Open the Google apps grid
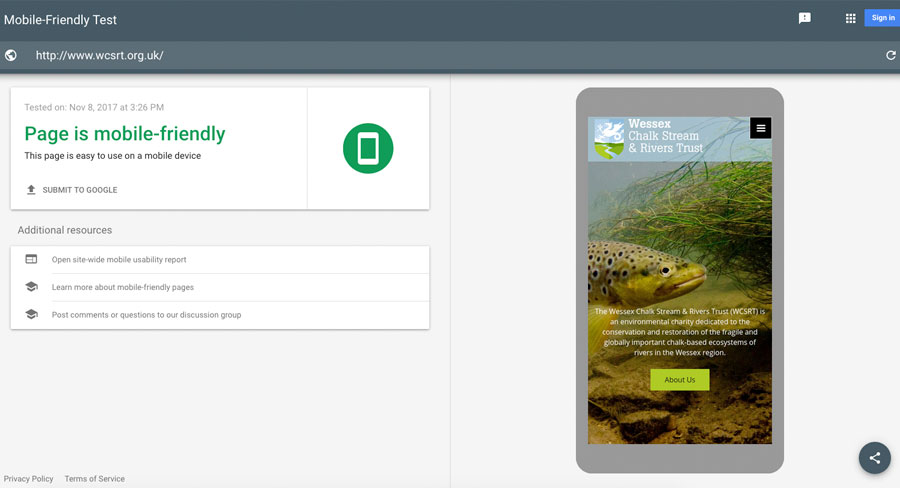Screen dimensions: 900x488 (850, 18)
